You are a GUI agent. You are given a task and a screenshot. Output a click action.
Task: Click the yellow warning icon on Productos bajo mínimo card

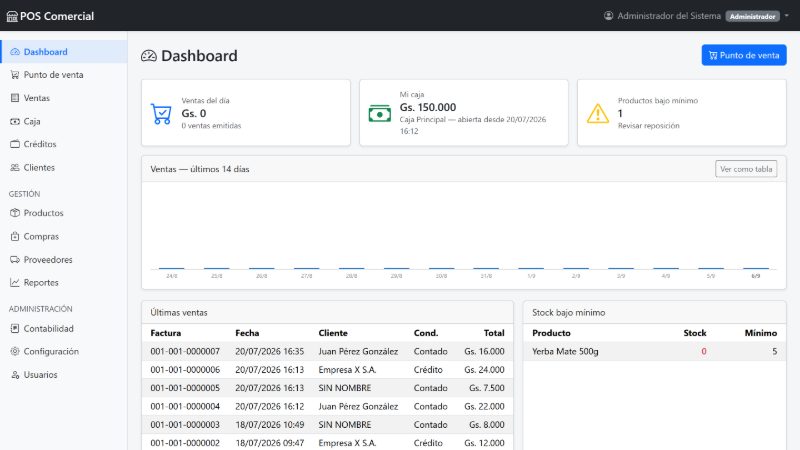click(597, 113)
